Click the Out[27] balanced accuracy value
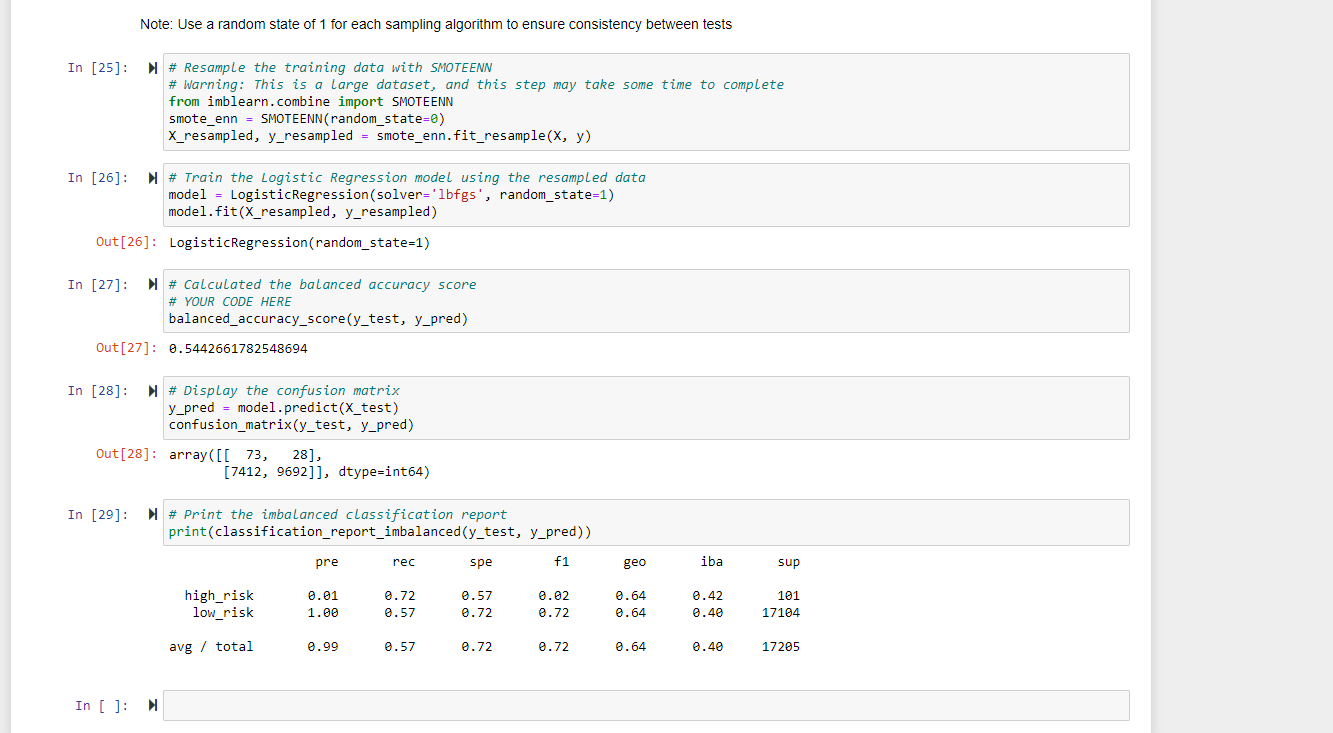1333x733 pixels. pos(238,348)
